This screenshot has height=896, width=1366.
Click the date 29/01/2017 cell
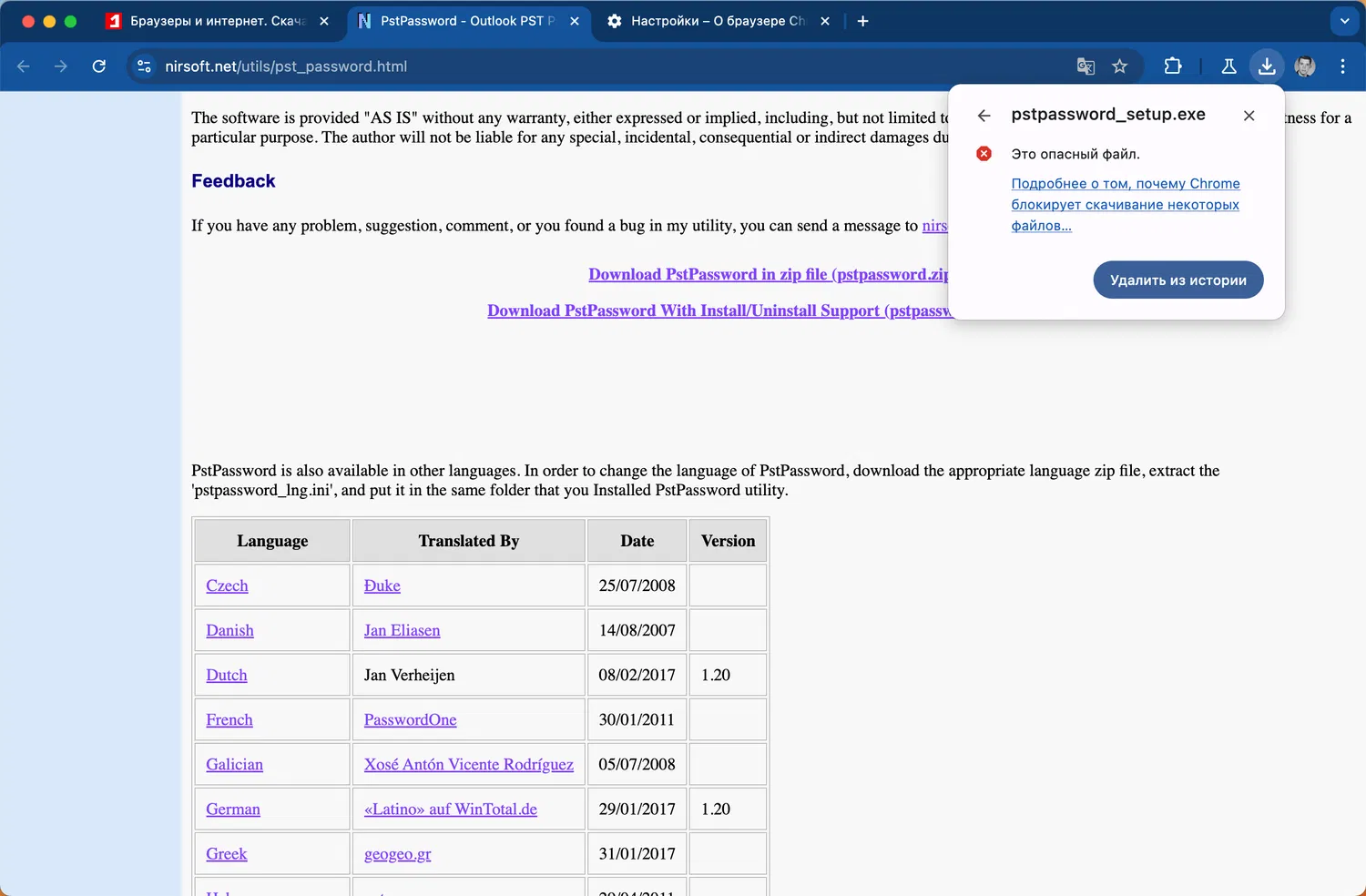click(637, 809)
